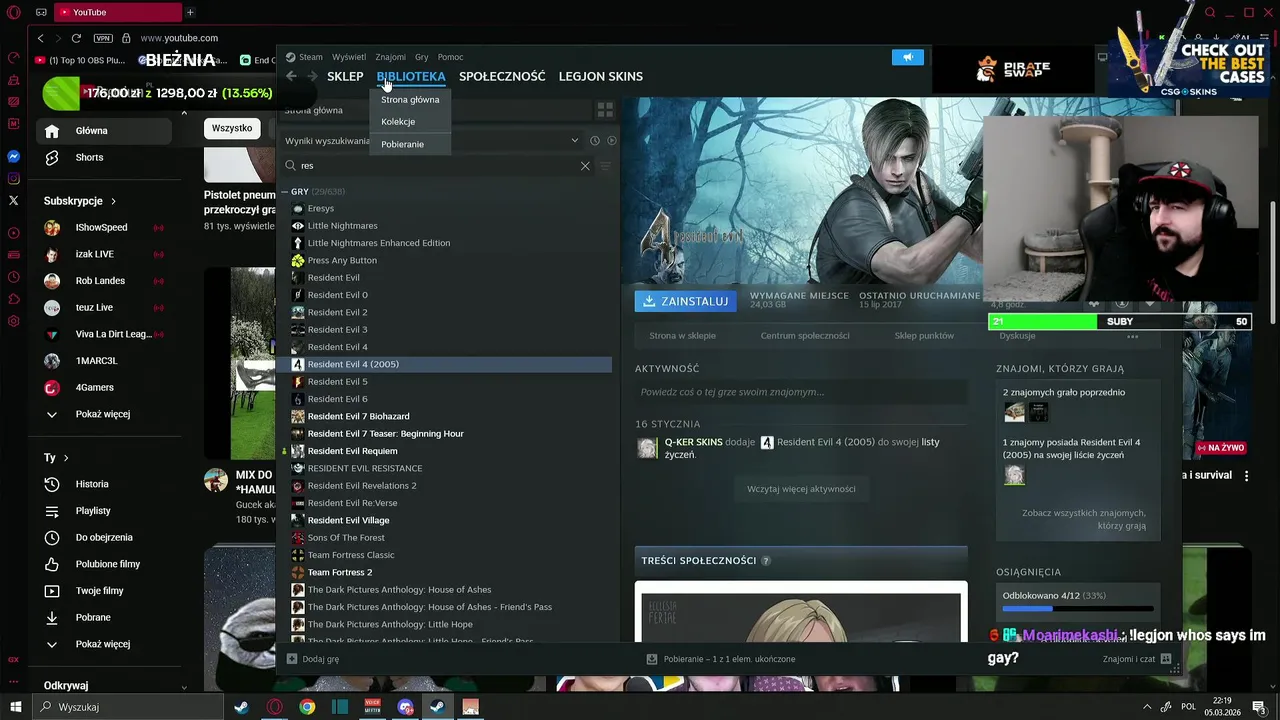Viewport: 1280px width, 720px height.
Task: Go to SPOŁECZNOŚĆ tab in Steam
Action: (x=502, y=76)
